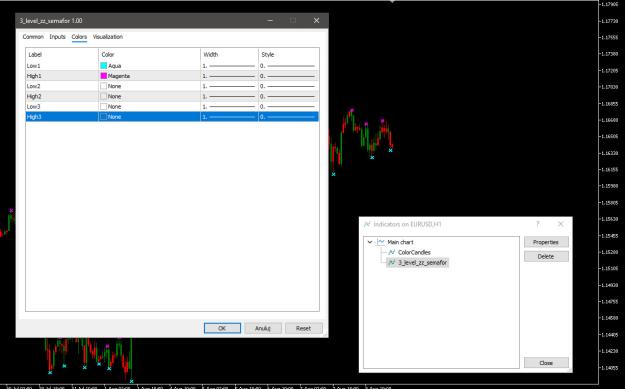Select Main chart in indicators tree
This screenshot has width=625, height=389.
pos(400,242)
